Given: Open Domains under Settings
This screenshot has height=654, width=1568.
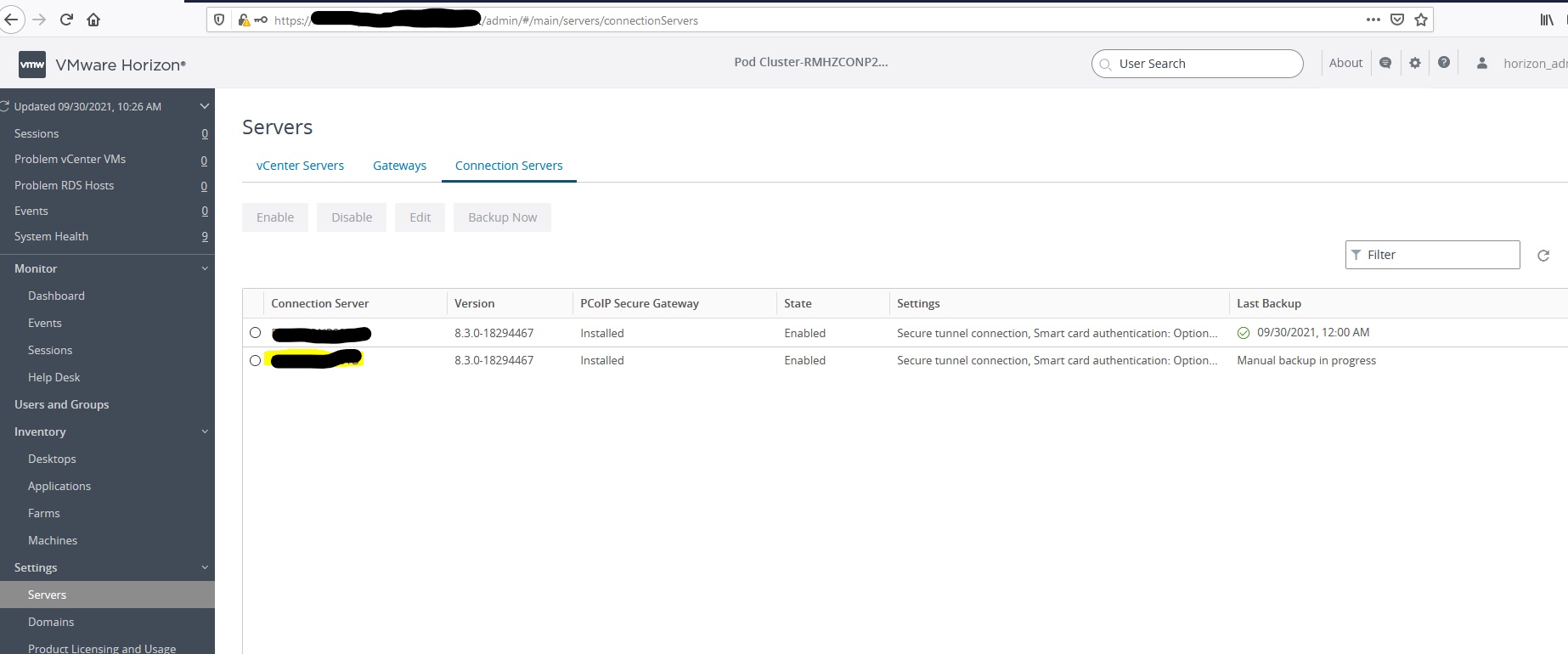Looking at the screenshot, I should click(x=51, y=622).
